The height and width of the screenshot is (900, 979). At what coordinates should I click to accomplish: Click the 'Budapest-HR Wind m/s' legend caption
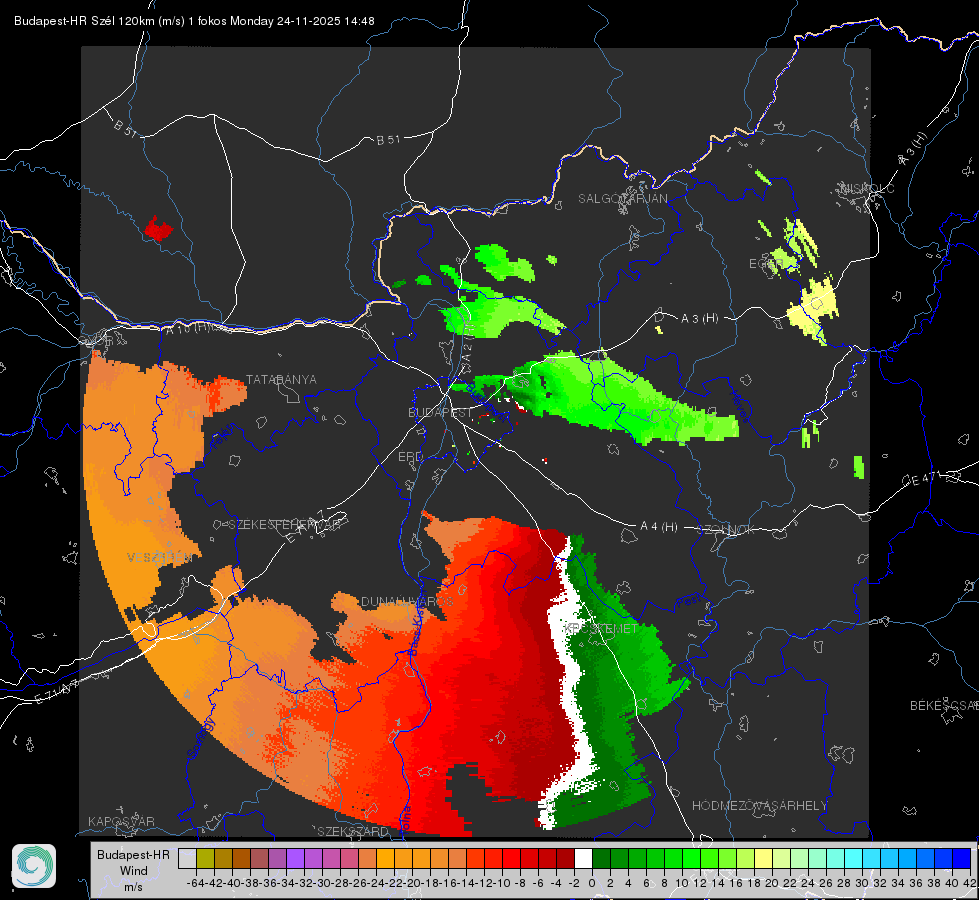(x=134, y=870)
